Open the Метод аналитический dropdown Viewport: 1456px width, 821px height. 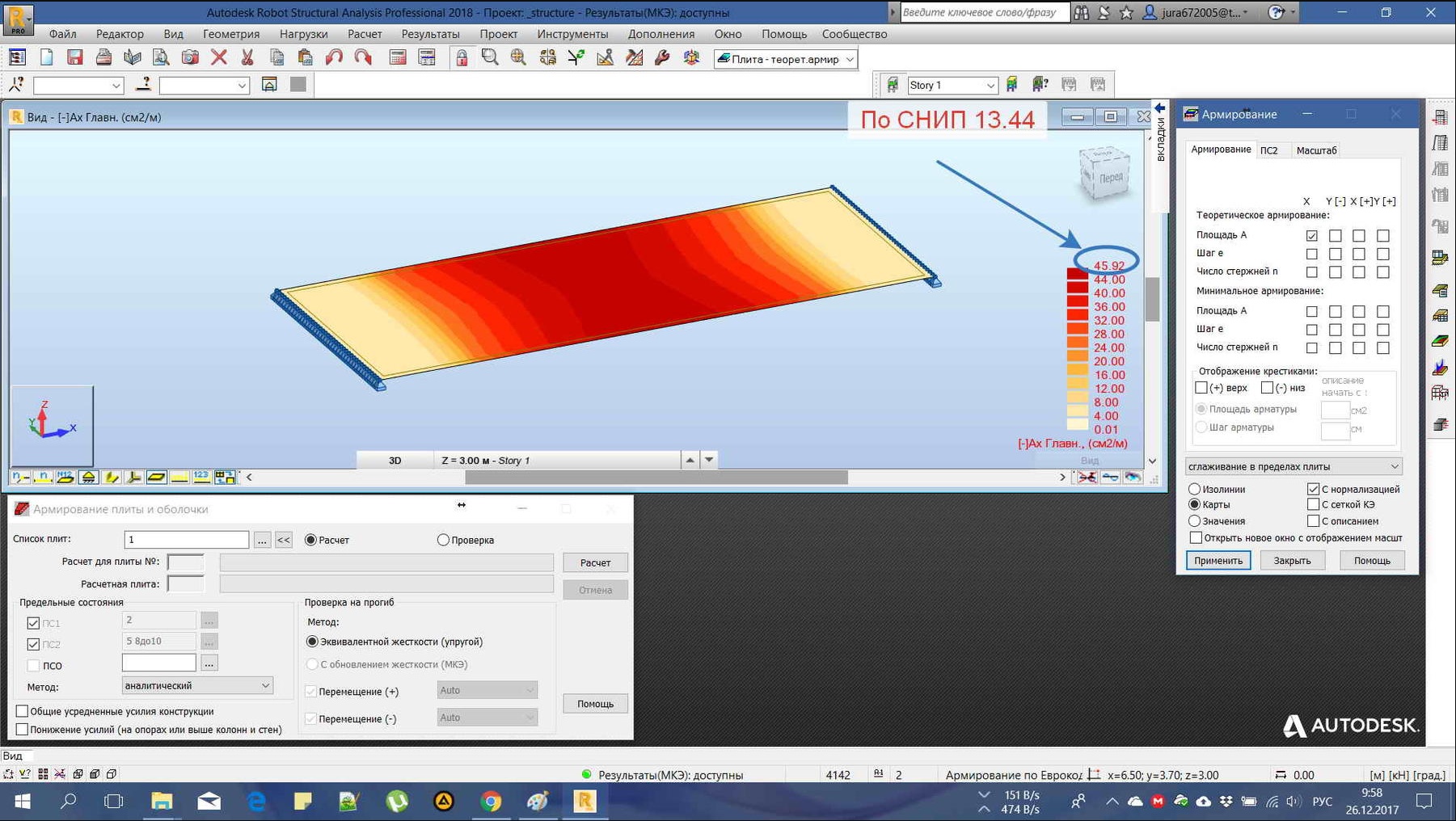(x=265, y=685)
